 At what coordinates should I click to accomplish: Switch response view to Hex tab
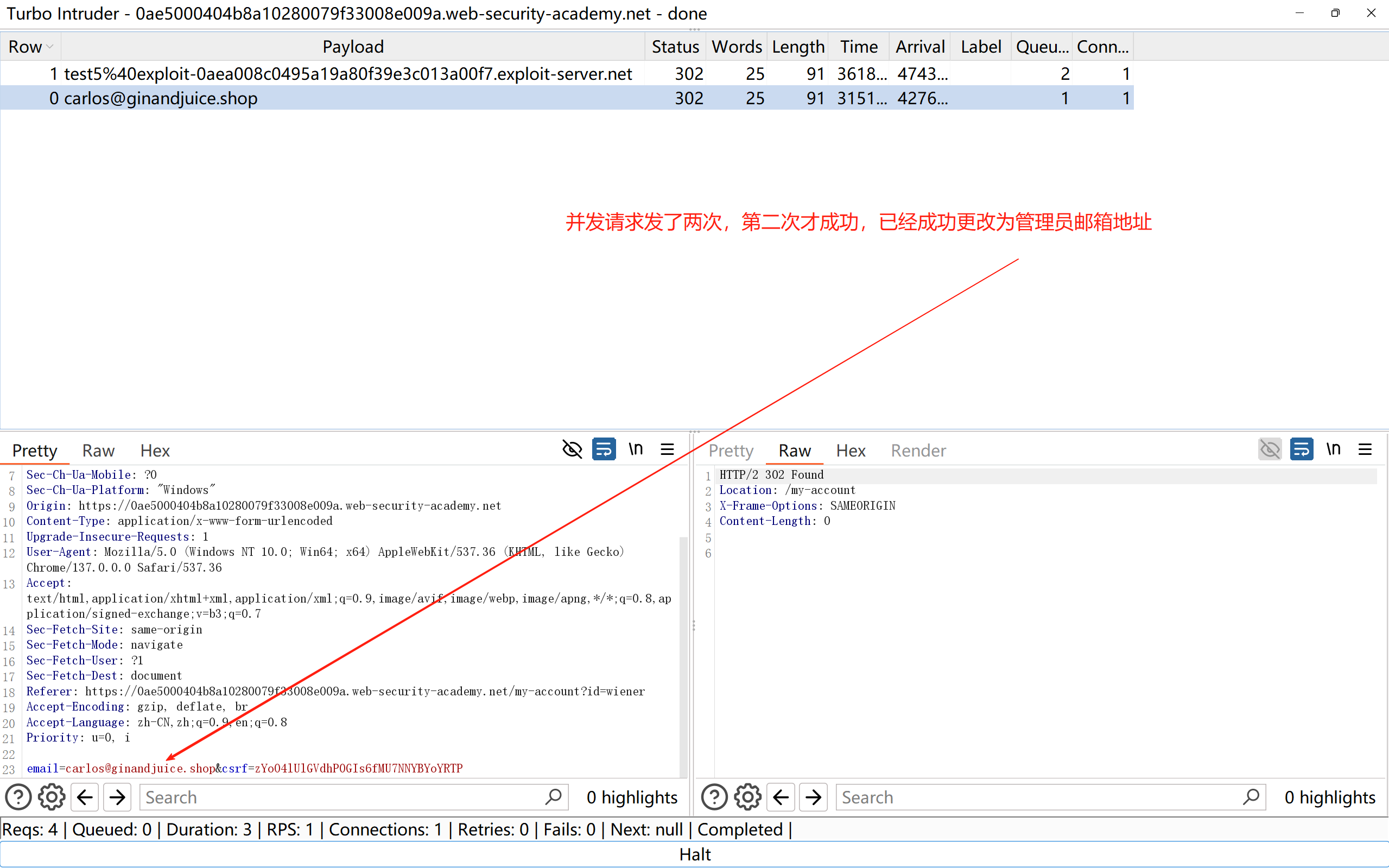850,451
